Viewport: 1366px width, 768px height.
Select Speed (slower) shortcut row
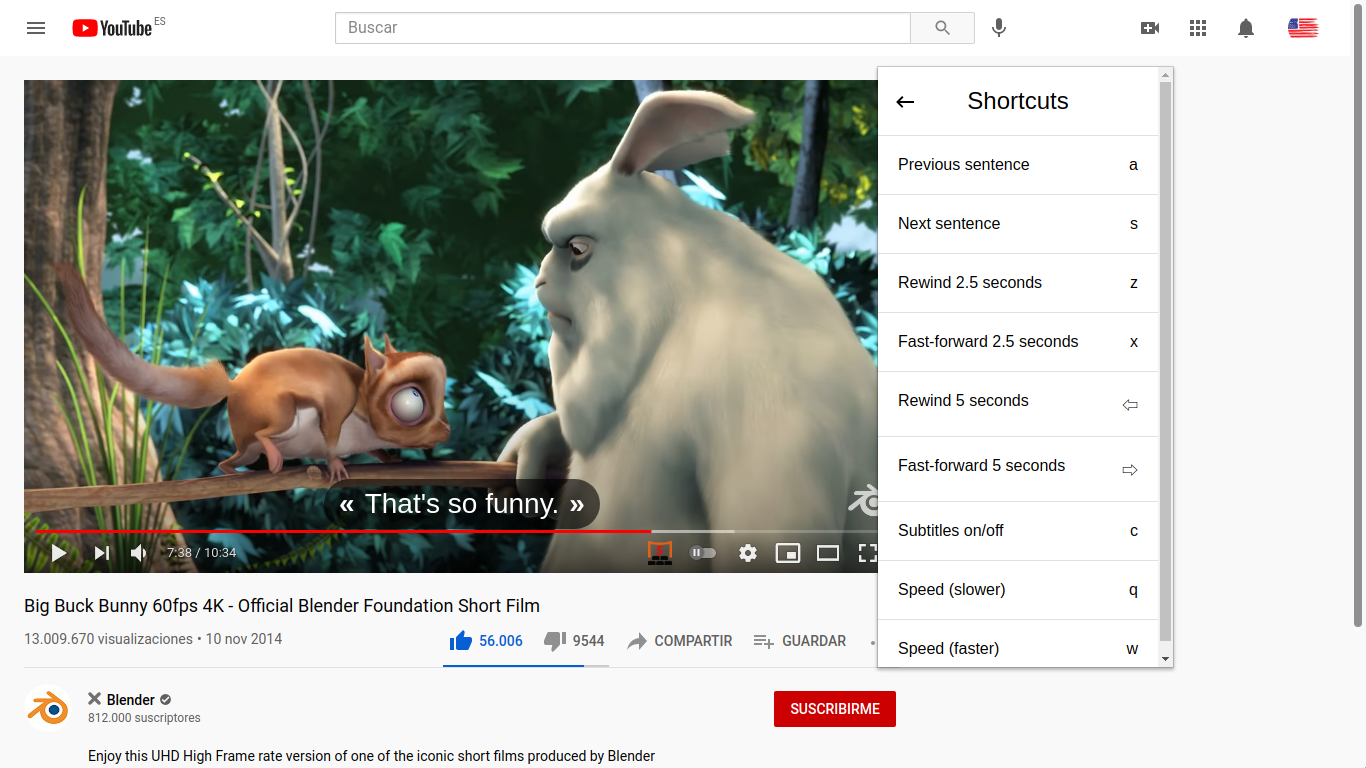(x=1018, y=590)
